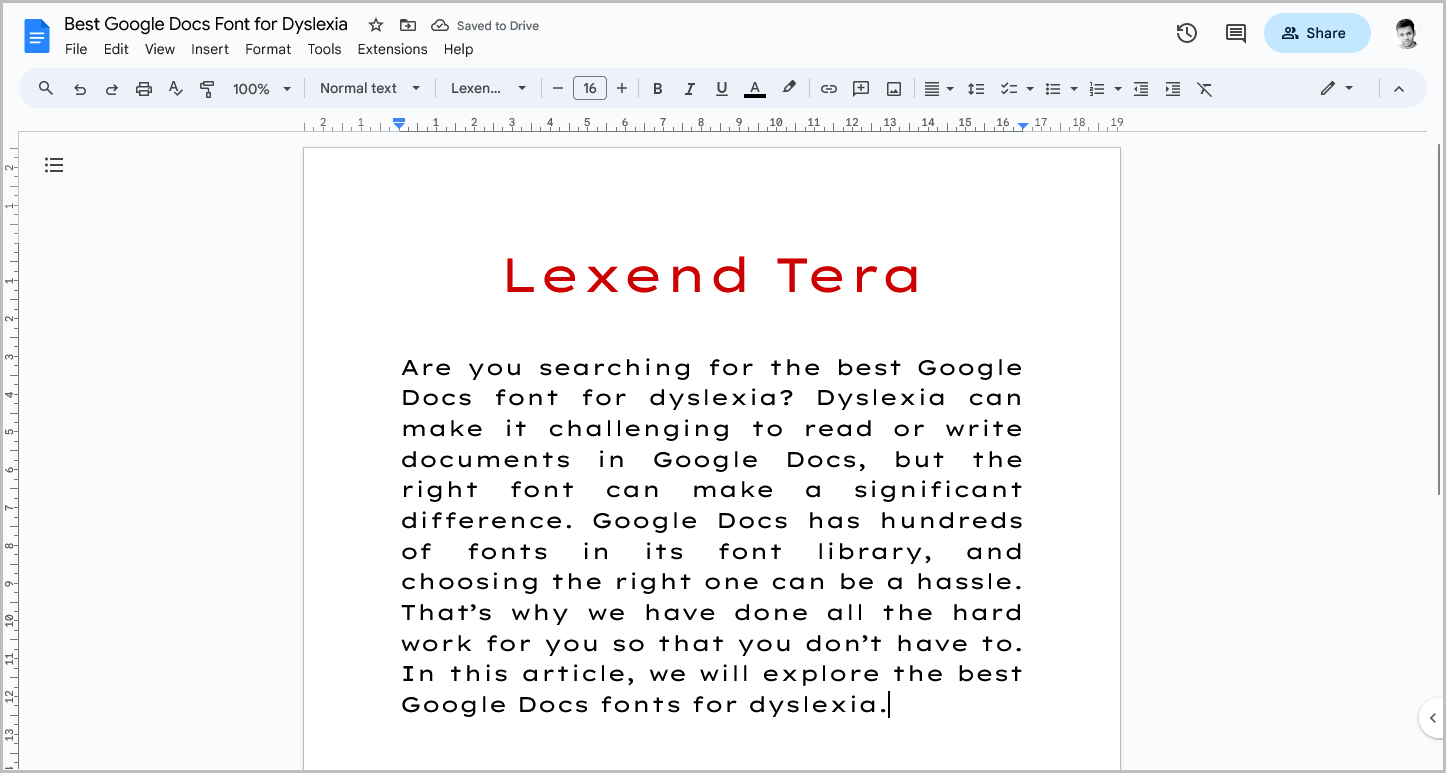Open the File menu
1446x773 pixels.
76,49
